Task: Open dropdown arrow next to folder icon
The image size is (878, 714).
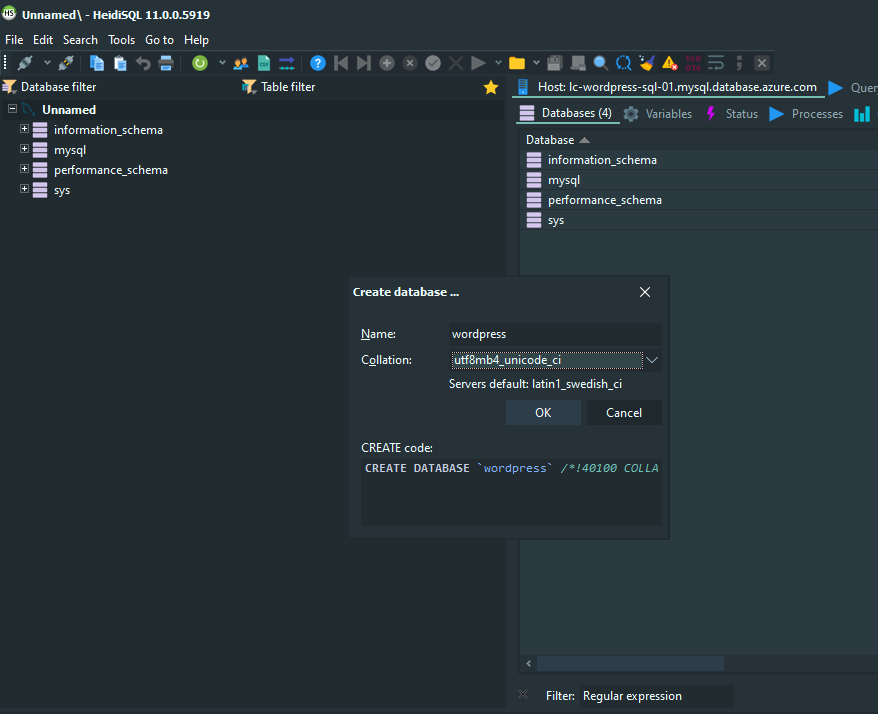Action: pyautogui.click(x=536, y=63)
